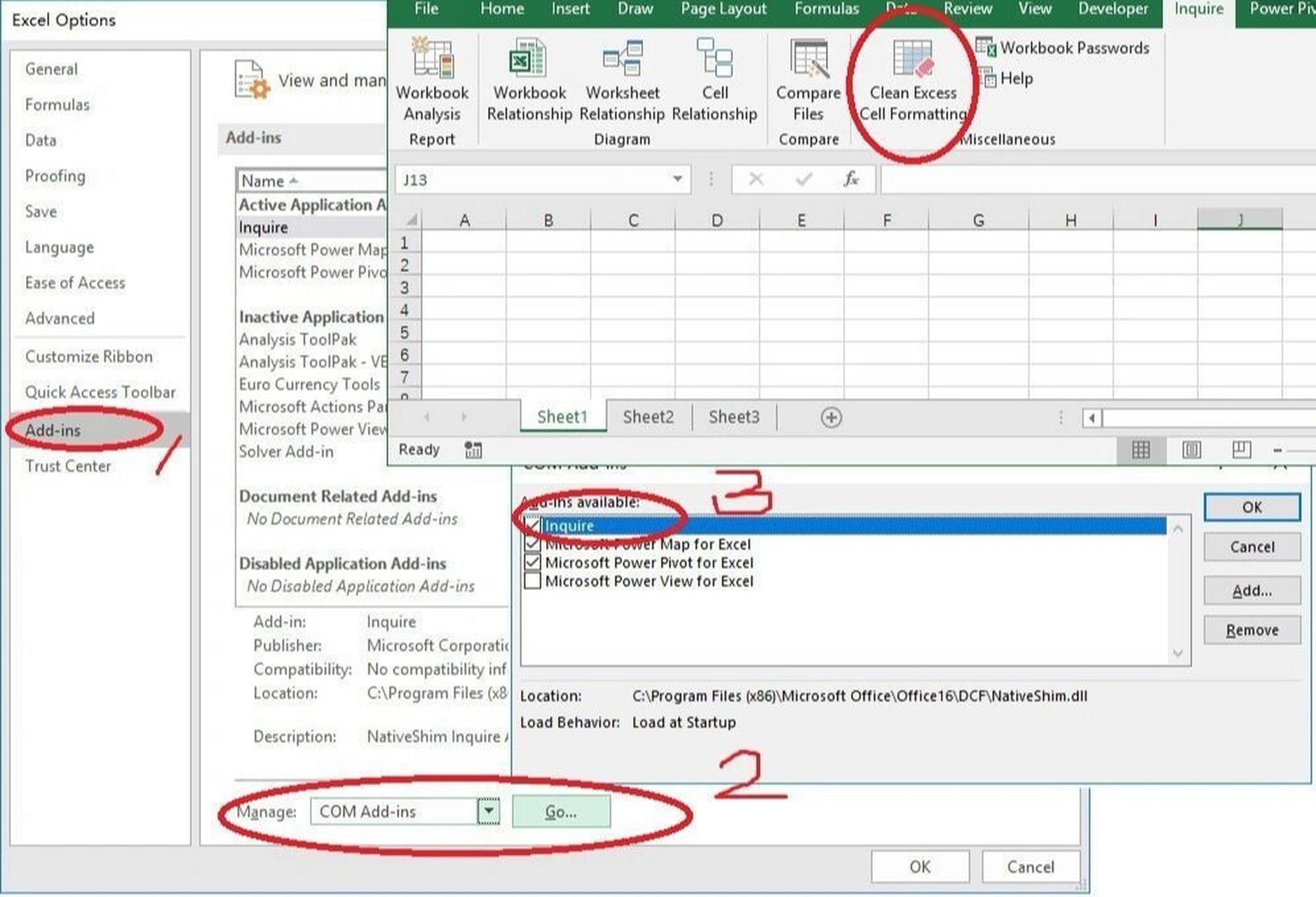Click horizontal scrollbar left arrow
1316x897 pixels.
1092,418
